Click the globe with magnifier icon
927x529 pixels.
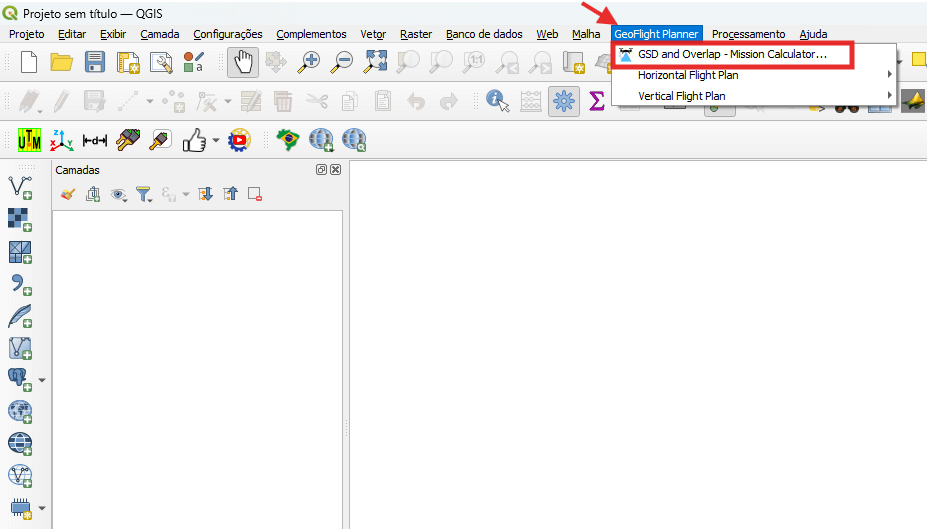(x=354, y=140)
